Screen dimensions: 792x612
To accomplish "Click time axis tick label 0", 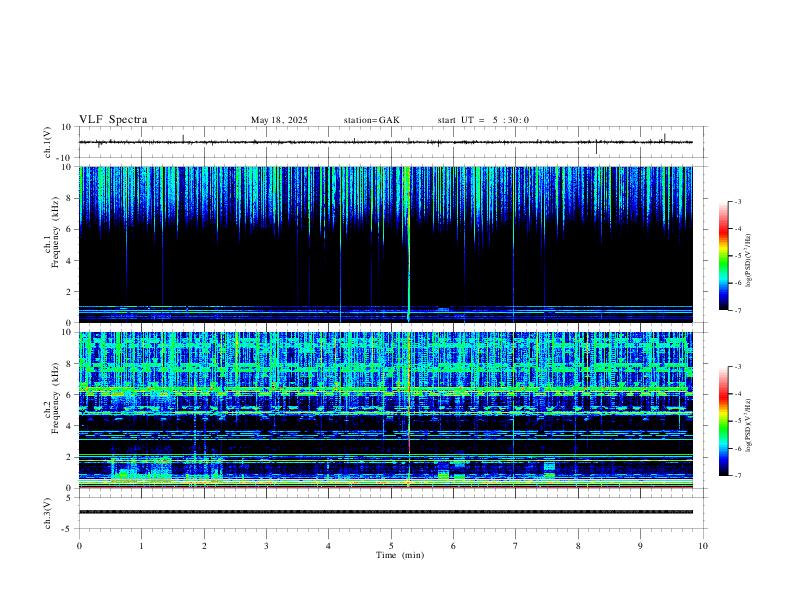I will coord(79,546).
